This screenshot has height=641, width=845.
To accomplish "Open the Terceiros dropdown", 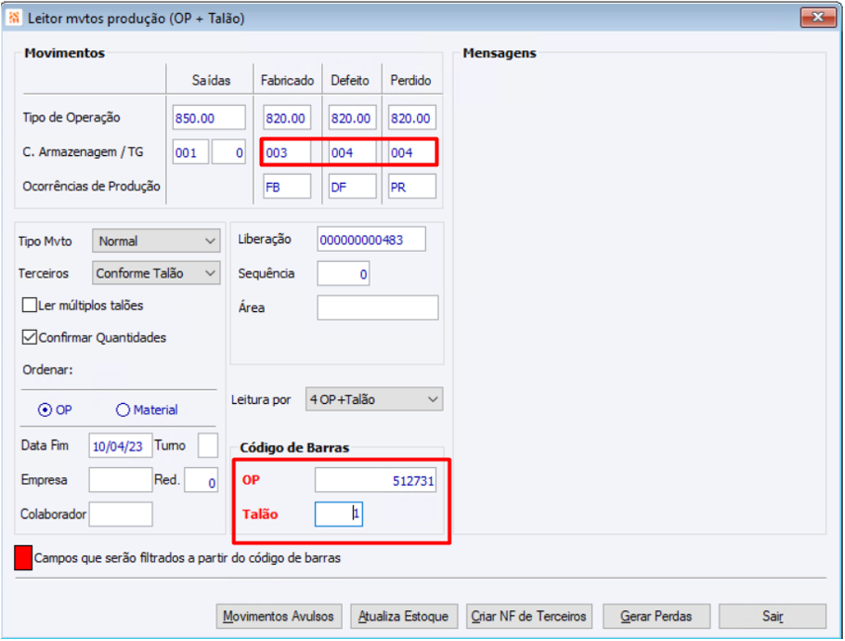I will coord(156,273).
